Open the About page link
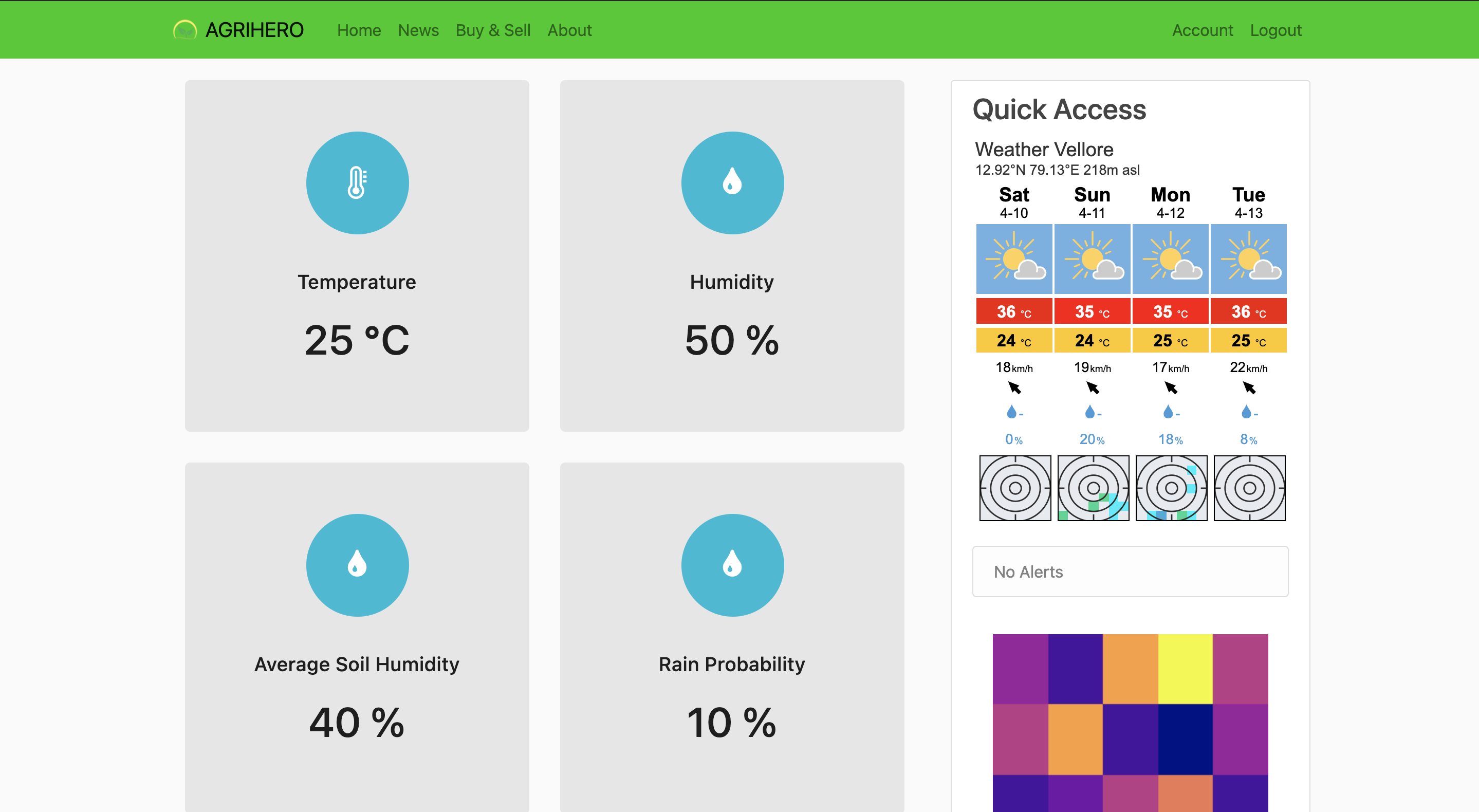The image size is (1479, 812). point(569,30)
